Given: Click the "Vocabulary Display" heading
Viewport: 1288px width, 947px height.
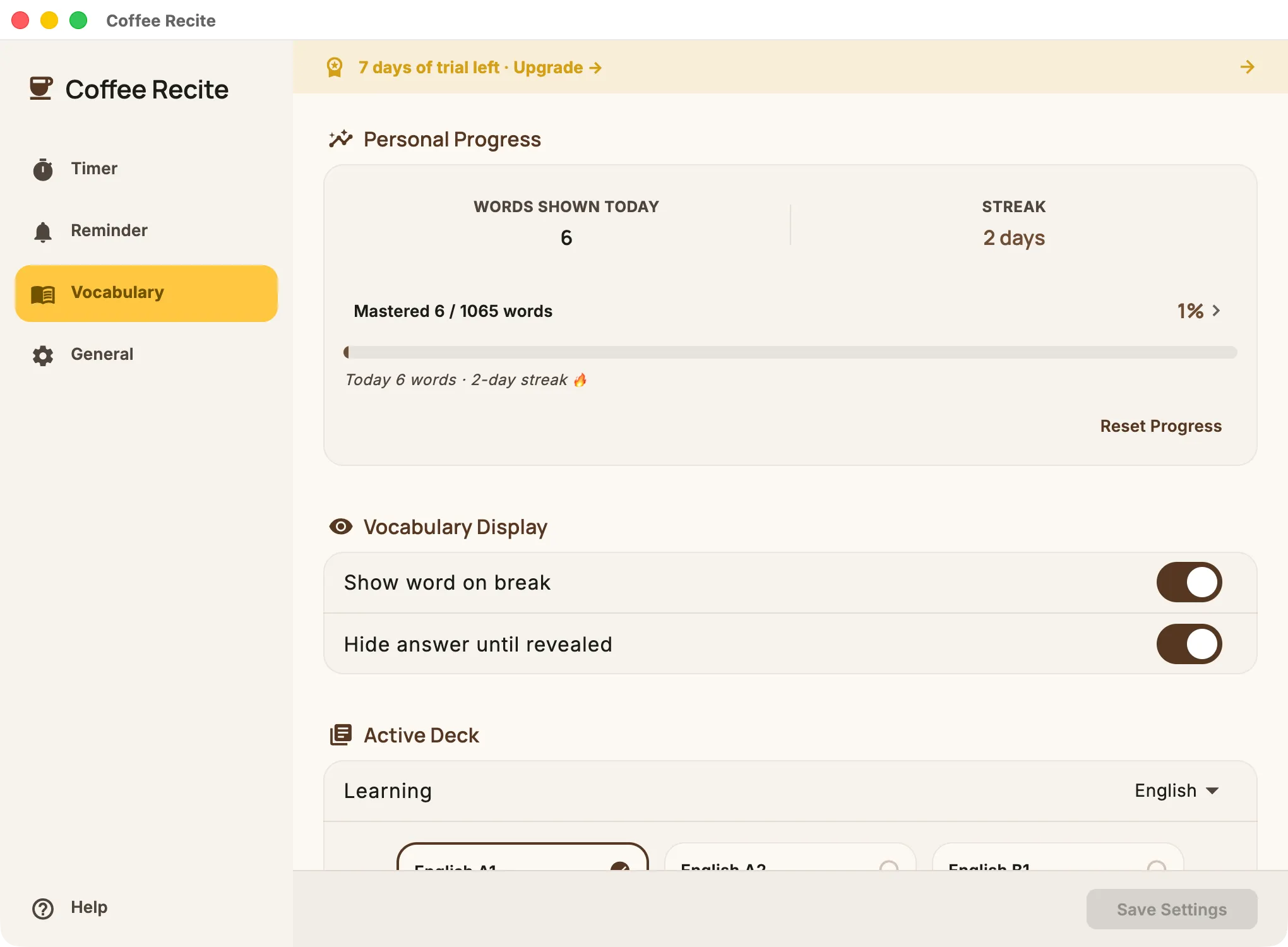Looking at the screenshot, I should coord(455,527).
